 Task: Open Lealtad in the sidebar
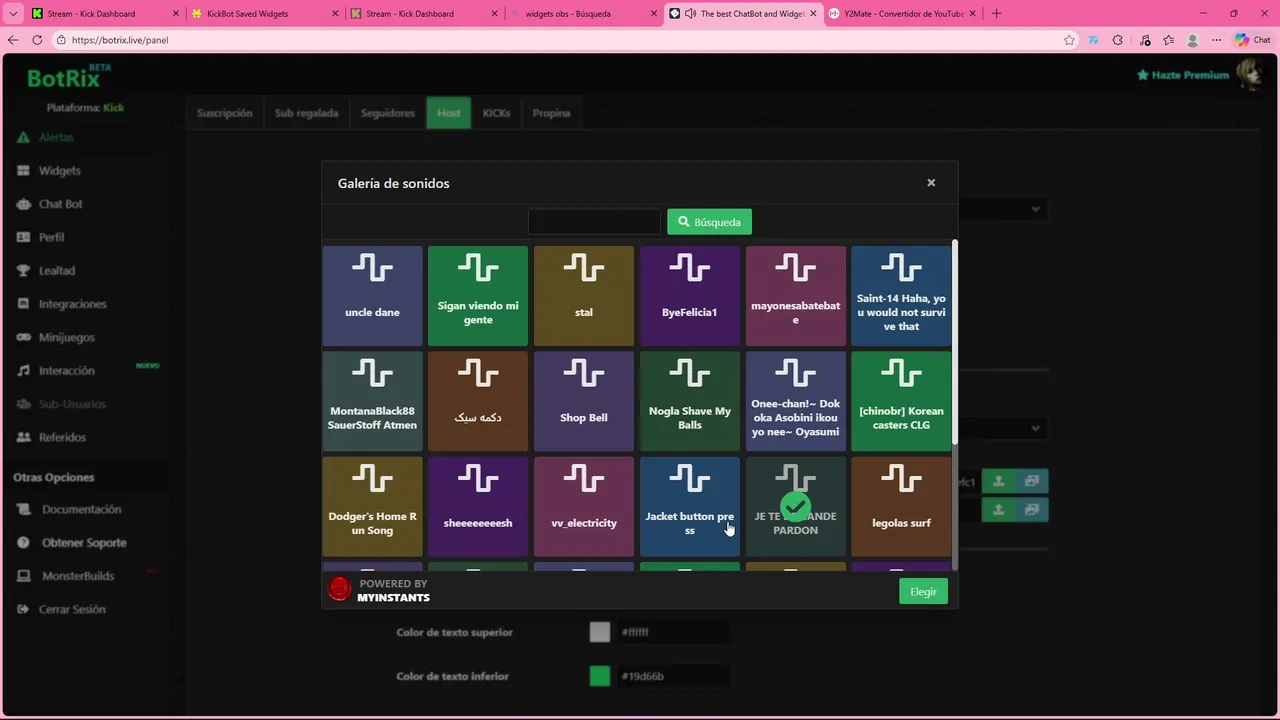(57, 271)
